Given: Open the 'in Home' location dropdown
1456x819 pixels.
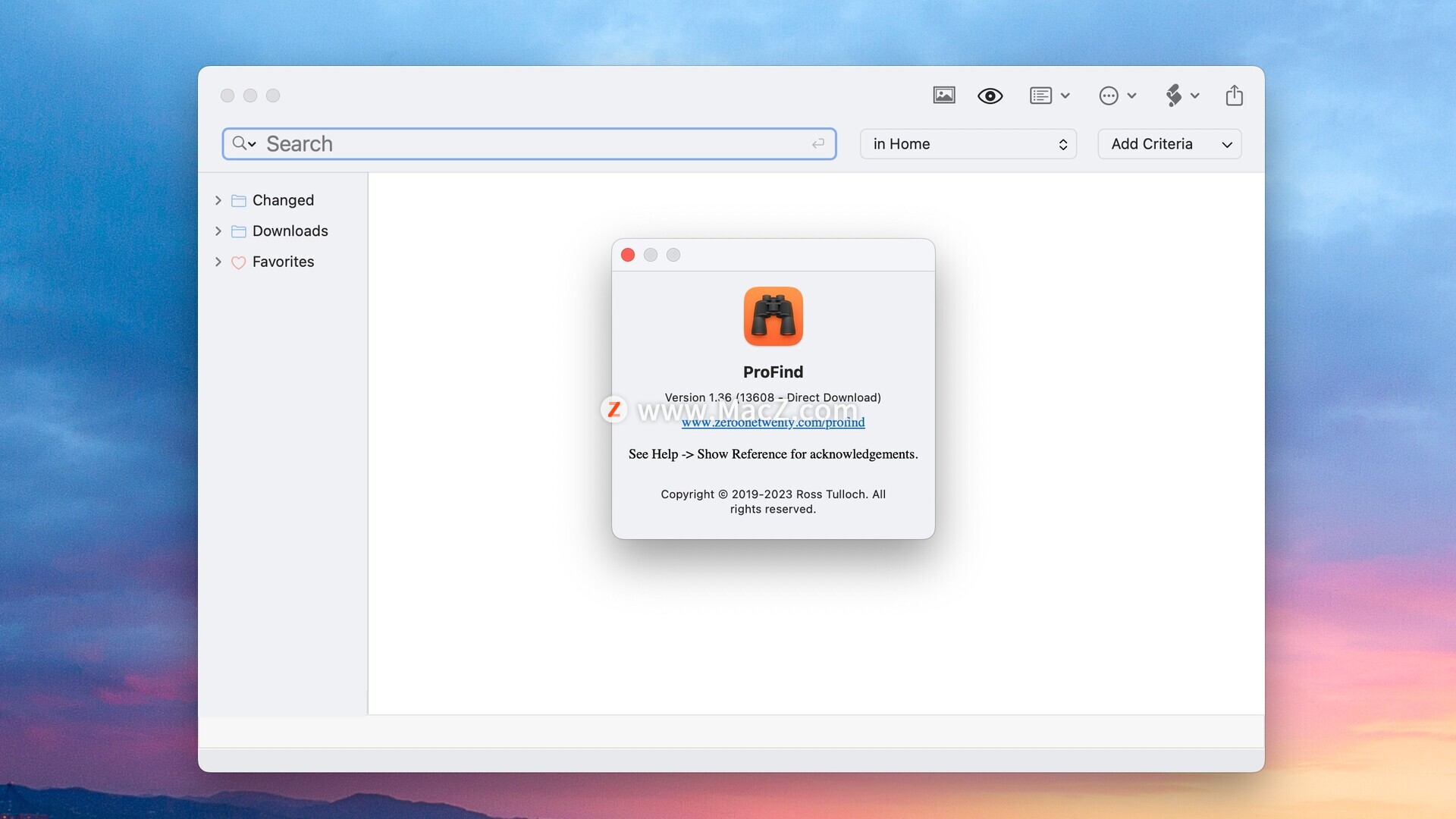Looking at the screenshot, I should pos(968,144).
